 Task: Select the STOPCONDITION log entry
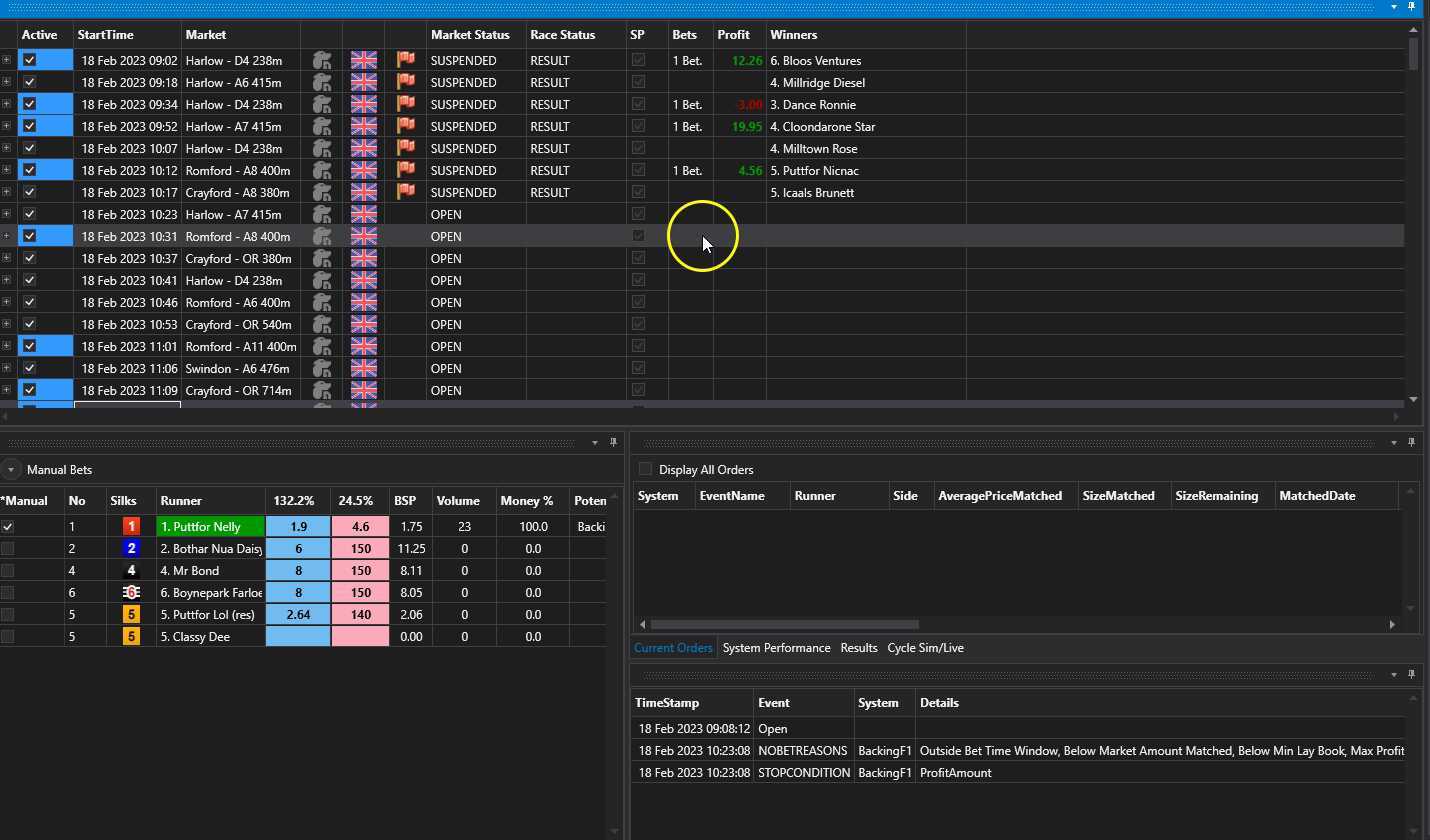point(804,773)
